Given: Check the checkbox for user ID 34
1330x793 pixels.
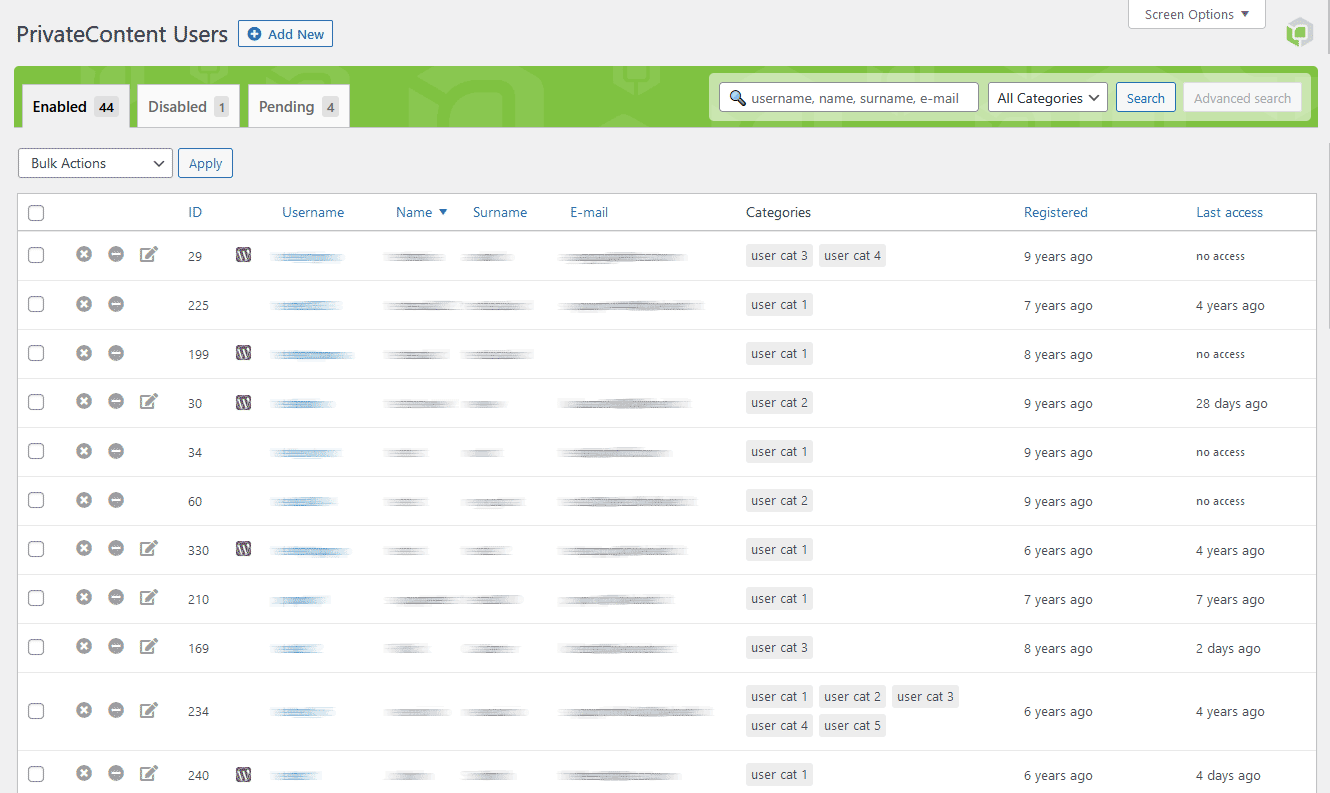Looking at the screenshot, I should (36, 451).
